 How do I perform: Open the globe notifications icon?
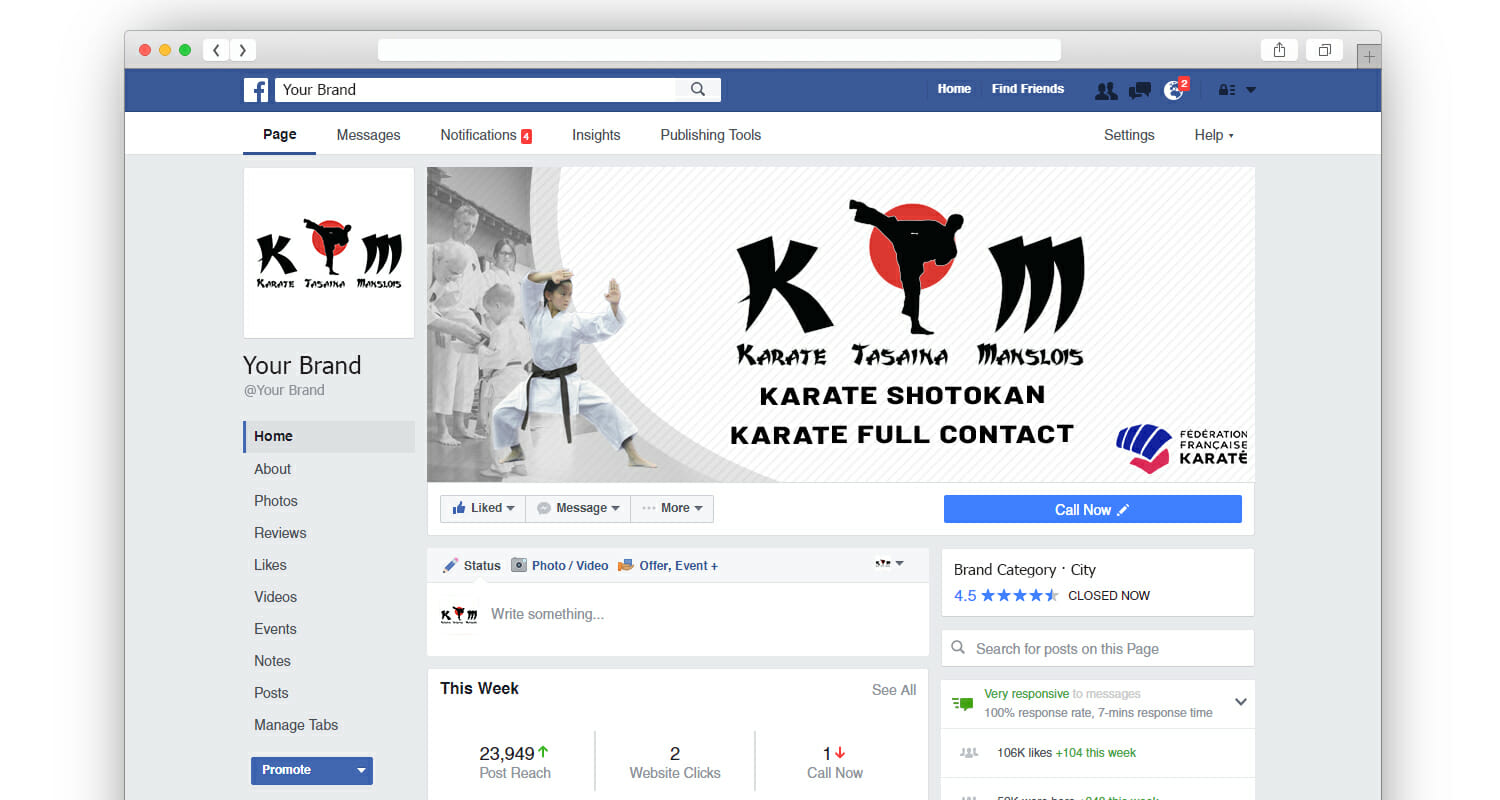[x=1174, y=90]
